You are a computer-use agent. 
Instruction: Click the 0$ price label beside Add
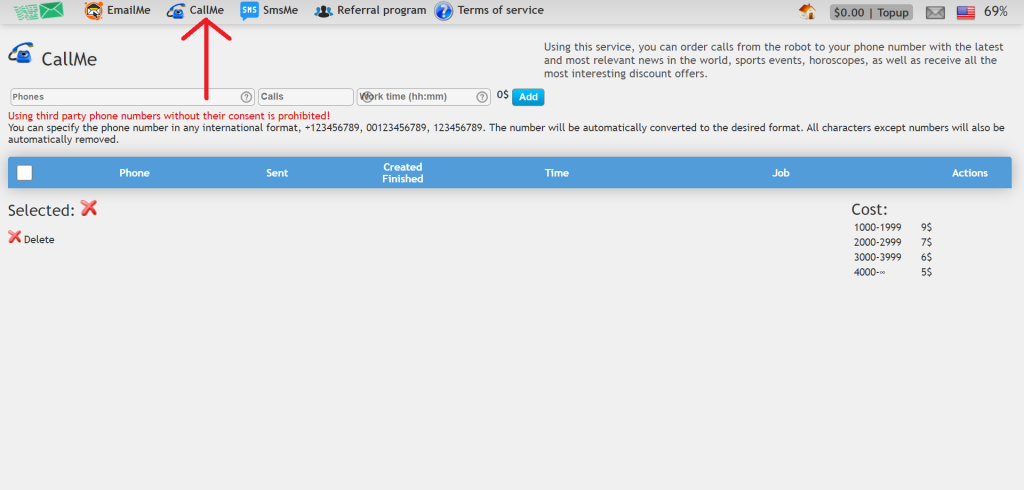(502, 95)
